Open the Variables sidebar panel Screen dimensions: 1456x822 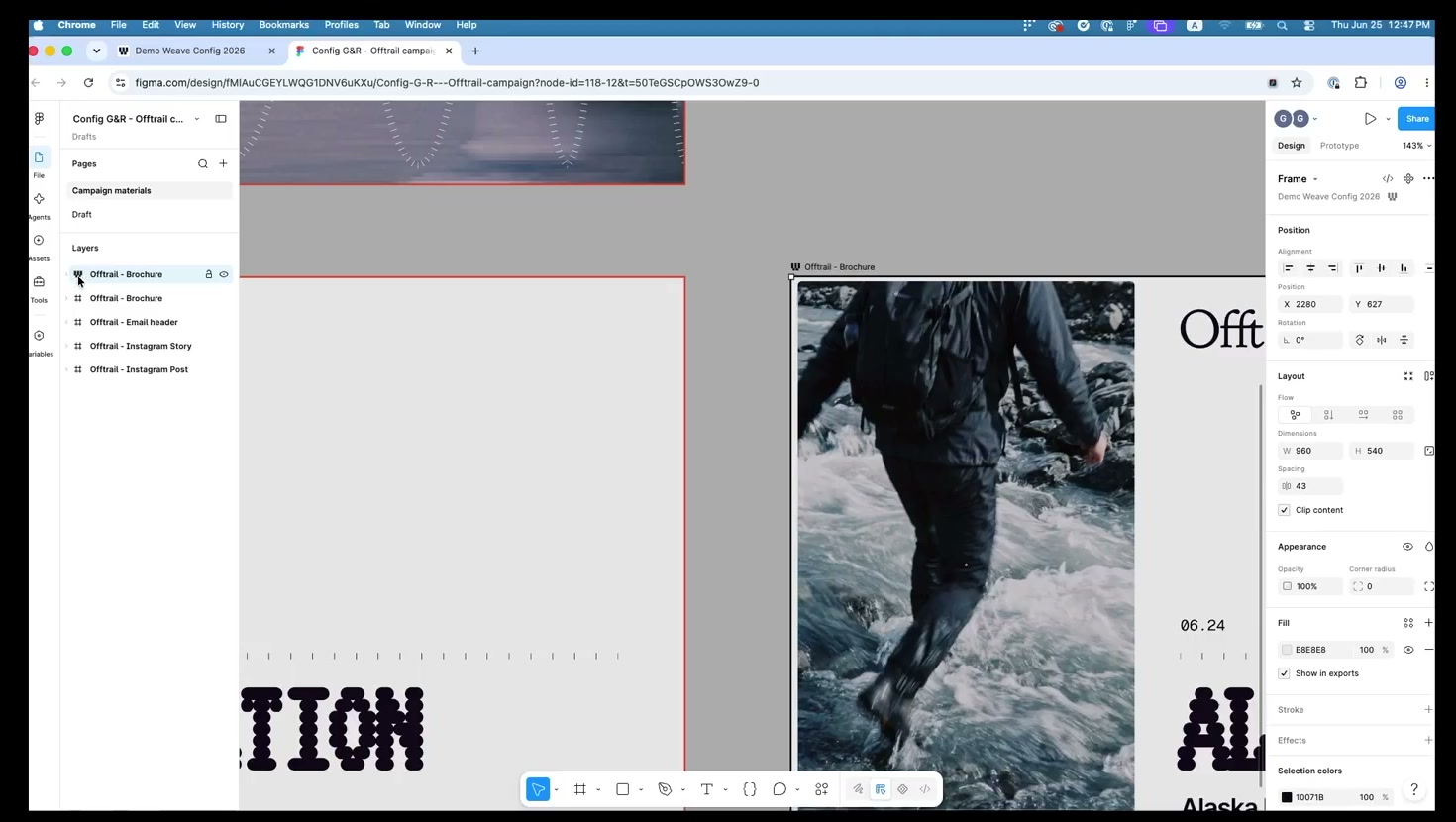[x=39, y=342]
